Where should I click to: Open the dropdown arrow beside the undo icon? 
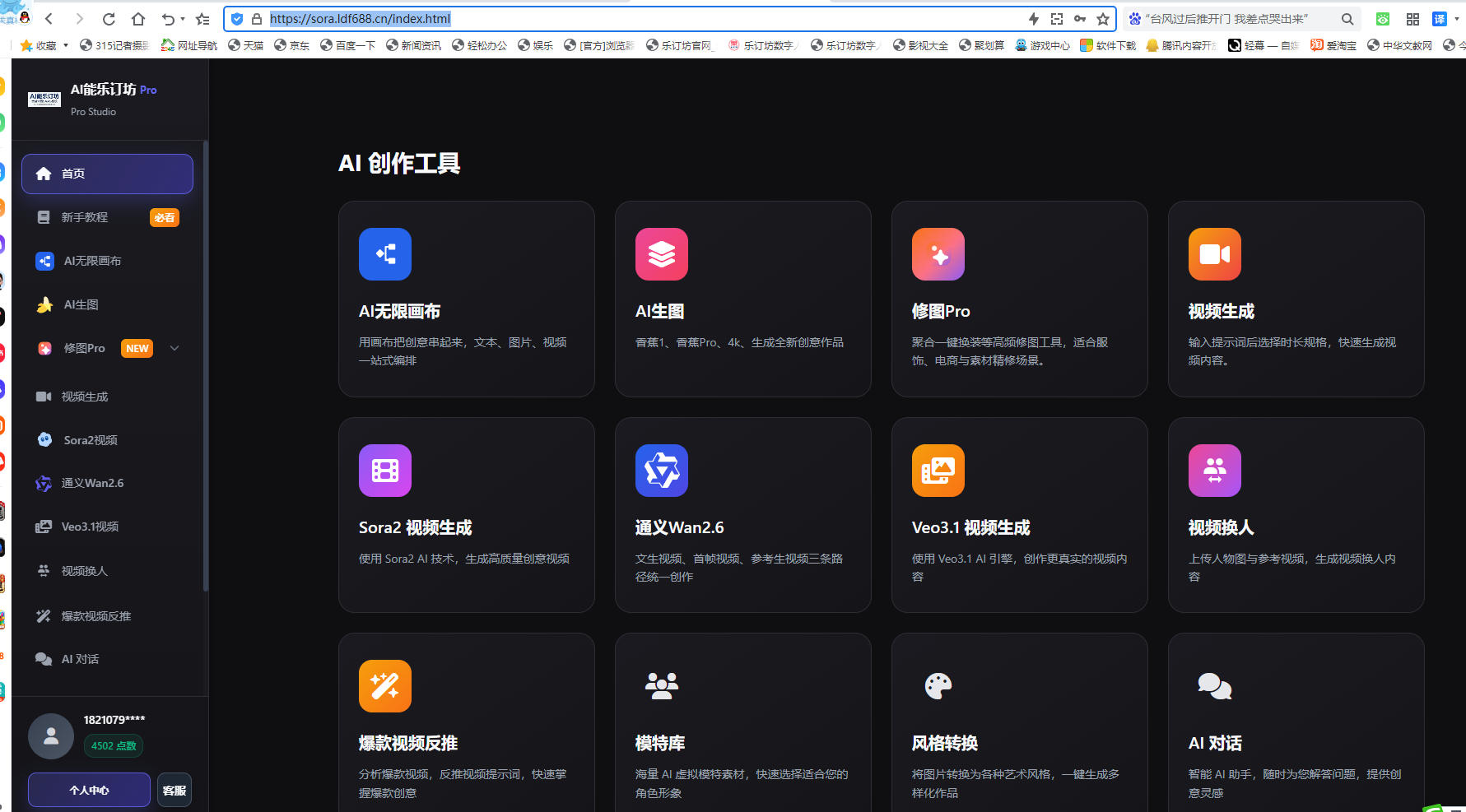[183, 19]
